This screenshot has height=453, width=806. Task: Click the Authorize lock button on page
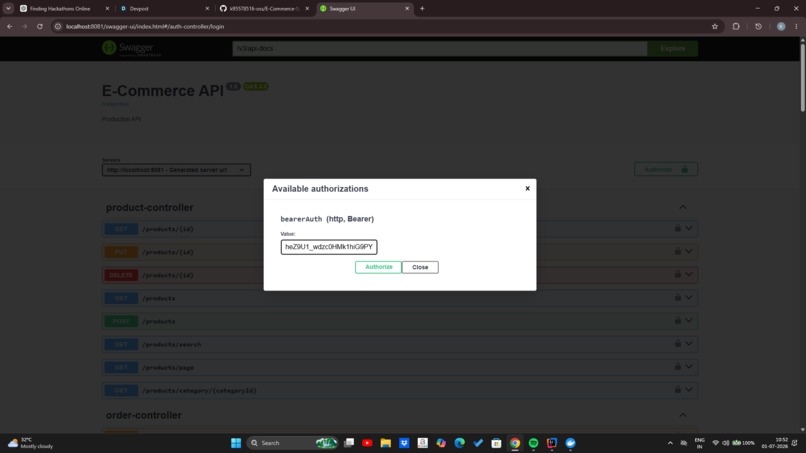click(x=666, y=169)
